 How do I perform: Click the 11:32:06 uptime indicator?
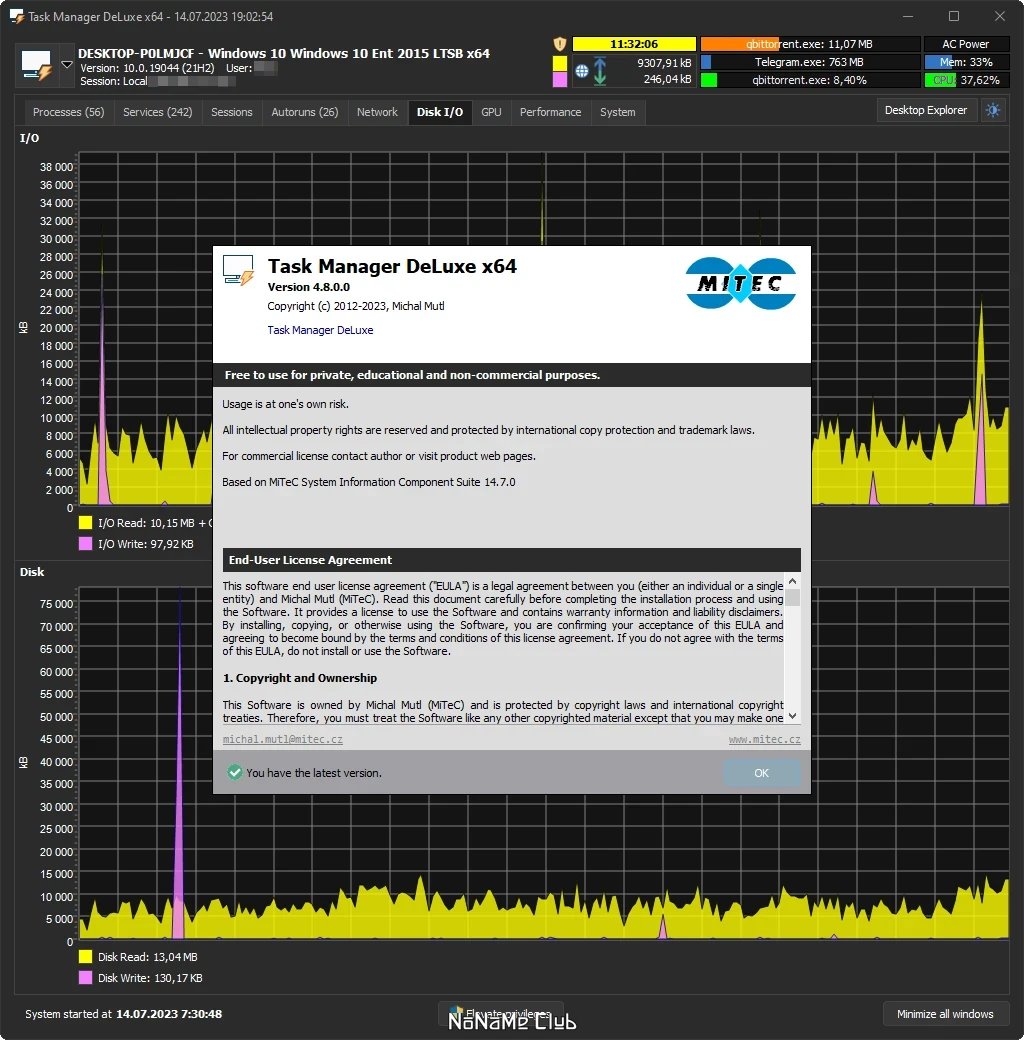click(634, 44)
